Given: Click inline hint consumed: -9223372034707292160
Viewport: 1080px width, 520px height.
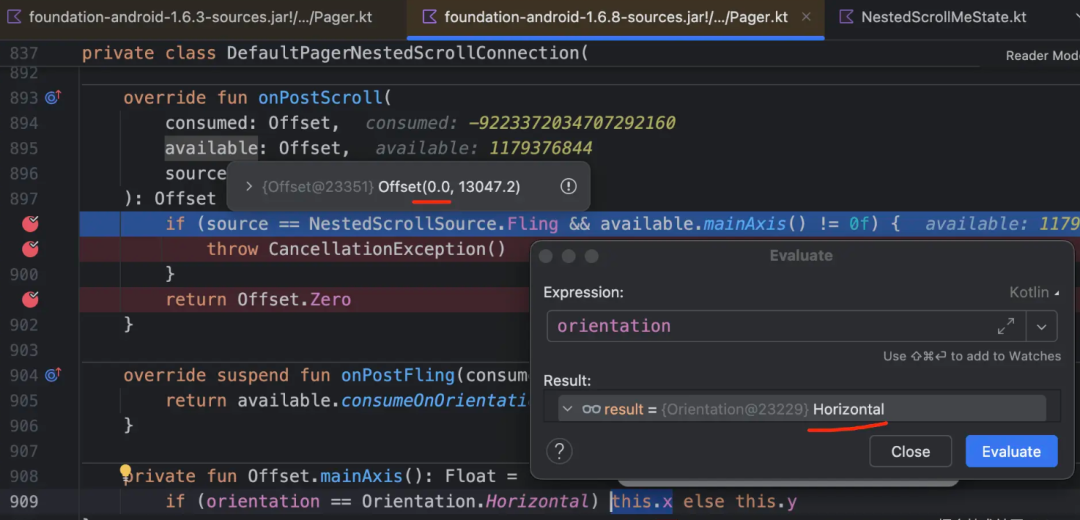Looking at the screenshot, I should pos(520,123).
